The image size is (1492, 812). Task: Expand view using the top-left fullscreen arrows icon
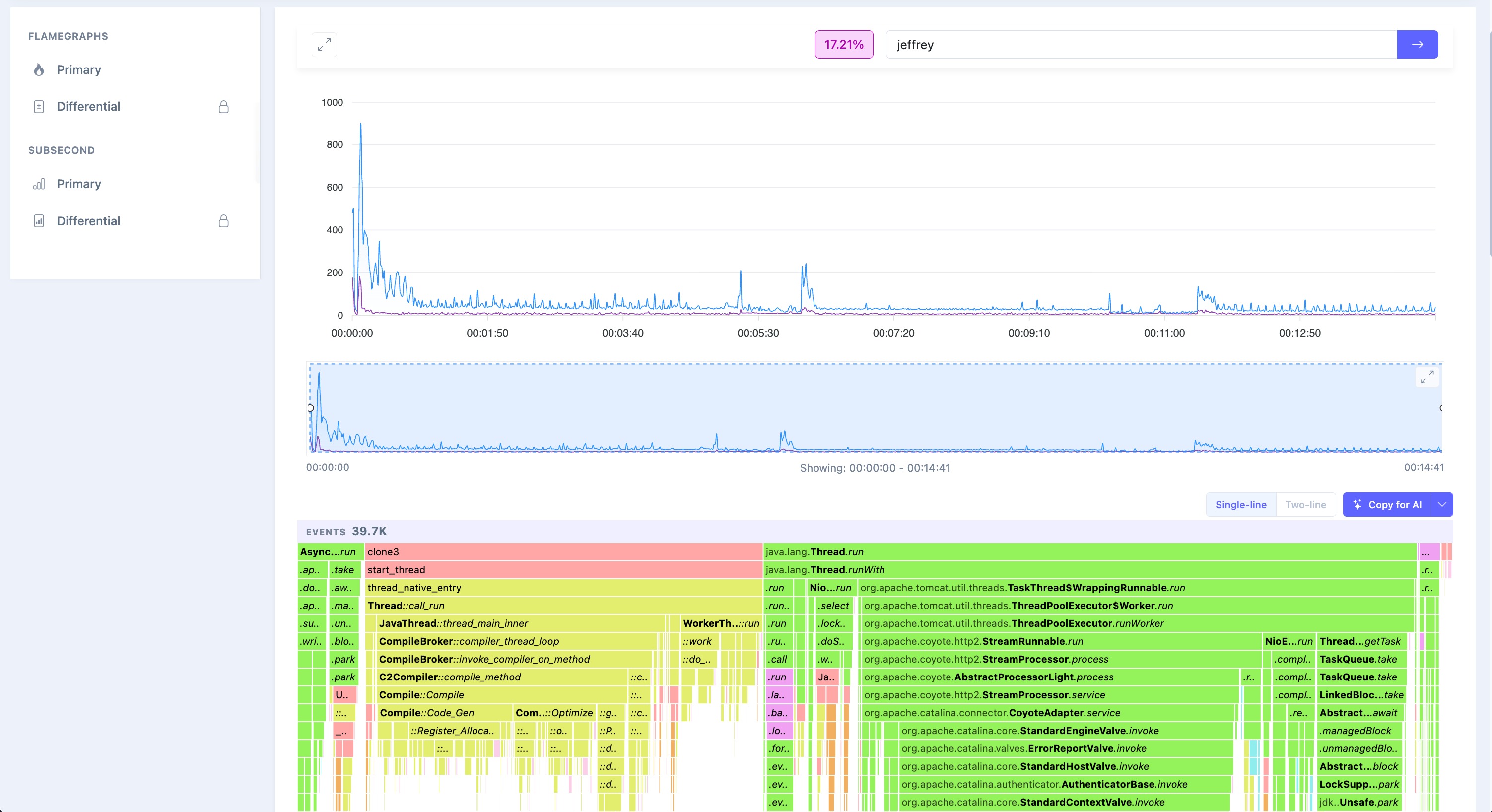point(324,45)
